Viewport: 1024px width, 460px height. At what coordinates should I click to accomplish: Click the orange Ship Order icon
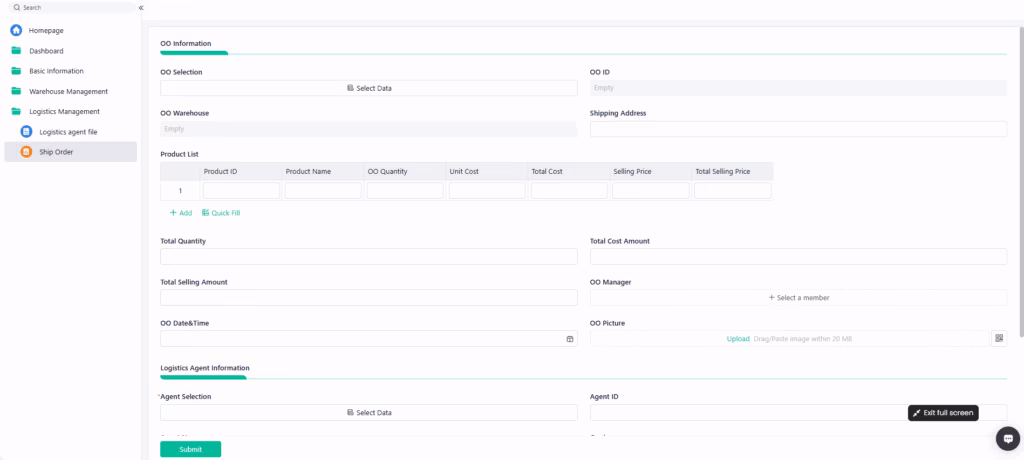pyautogui.click(x=26, y=152)
